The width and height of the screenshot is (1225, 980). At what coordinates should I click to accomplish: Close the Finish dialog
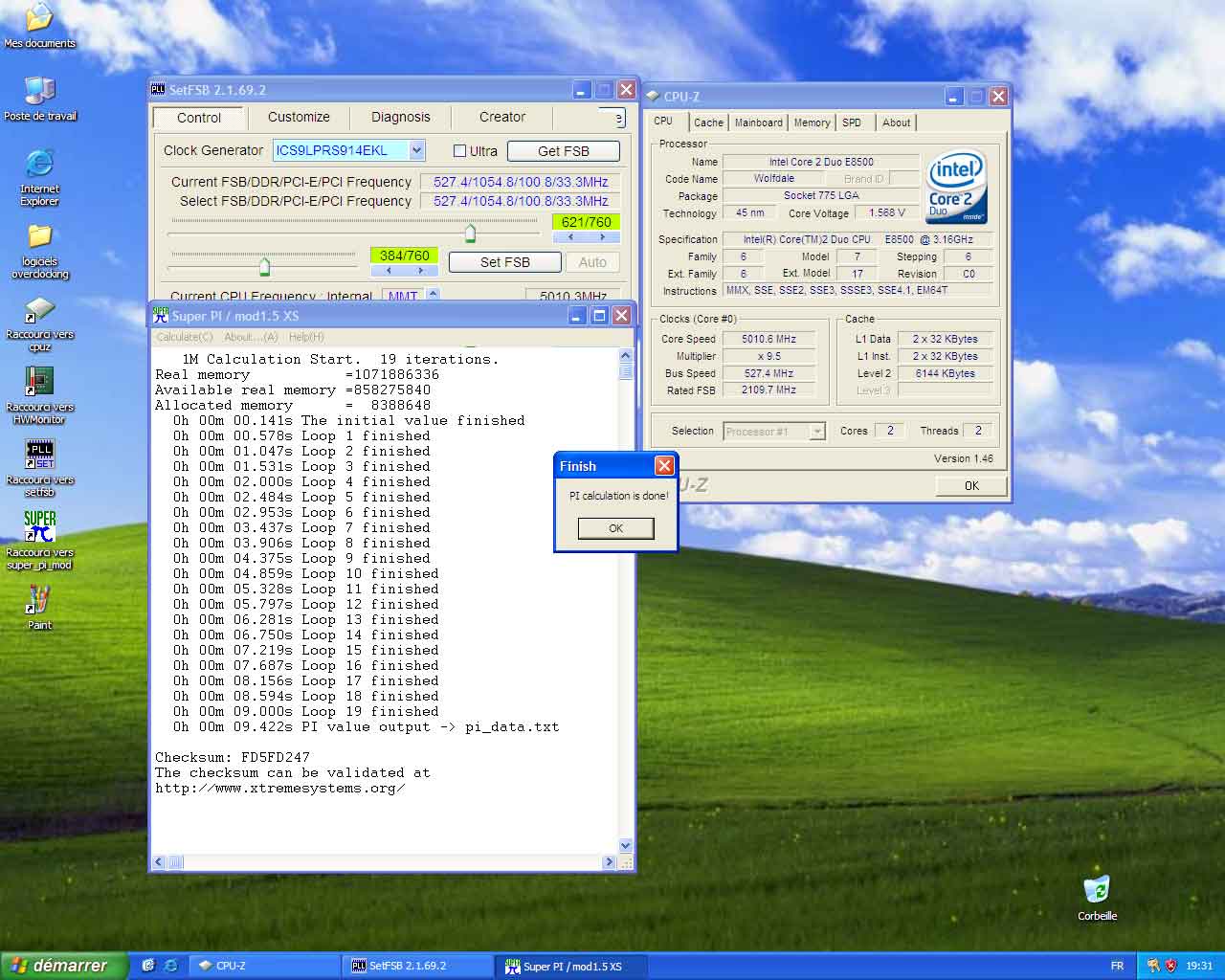click(664, 465)
